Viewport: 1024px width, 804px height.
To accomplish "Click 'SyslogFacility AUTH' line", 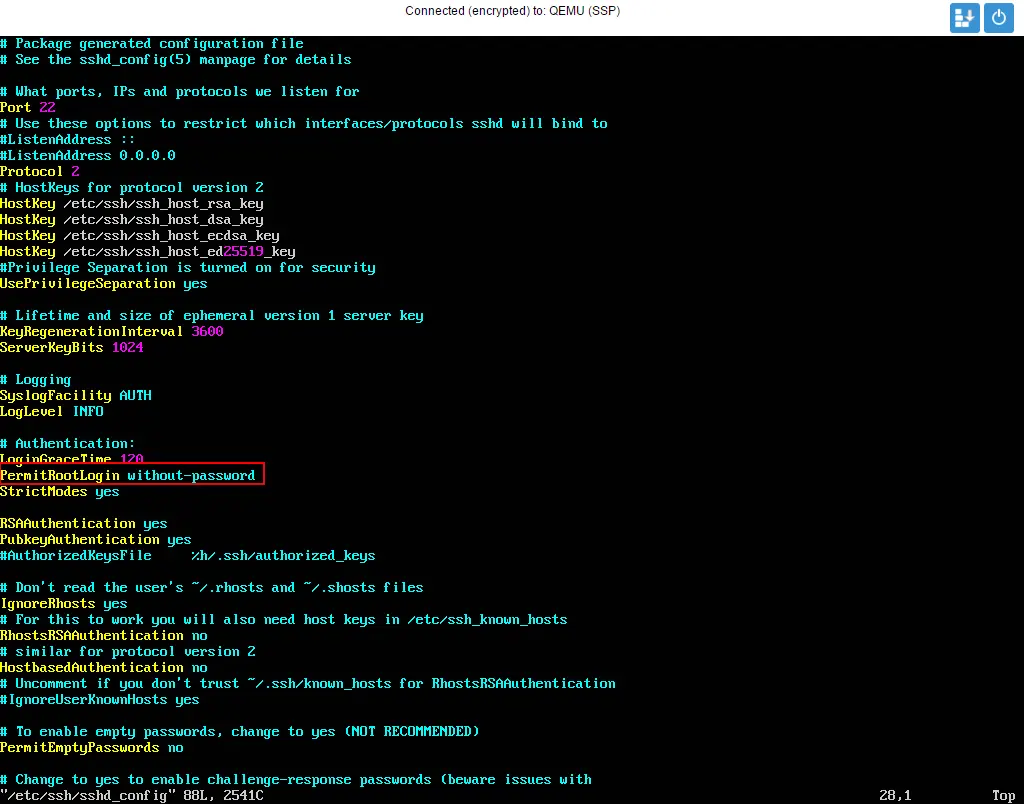I will (x=76, y=395).
